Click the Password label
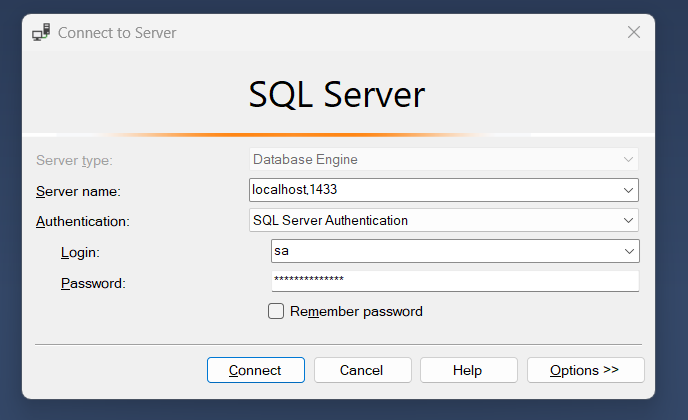The image size is (688, 420). pos(93,283)
